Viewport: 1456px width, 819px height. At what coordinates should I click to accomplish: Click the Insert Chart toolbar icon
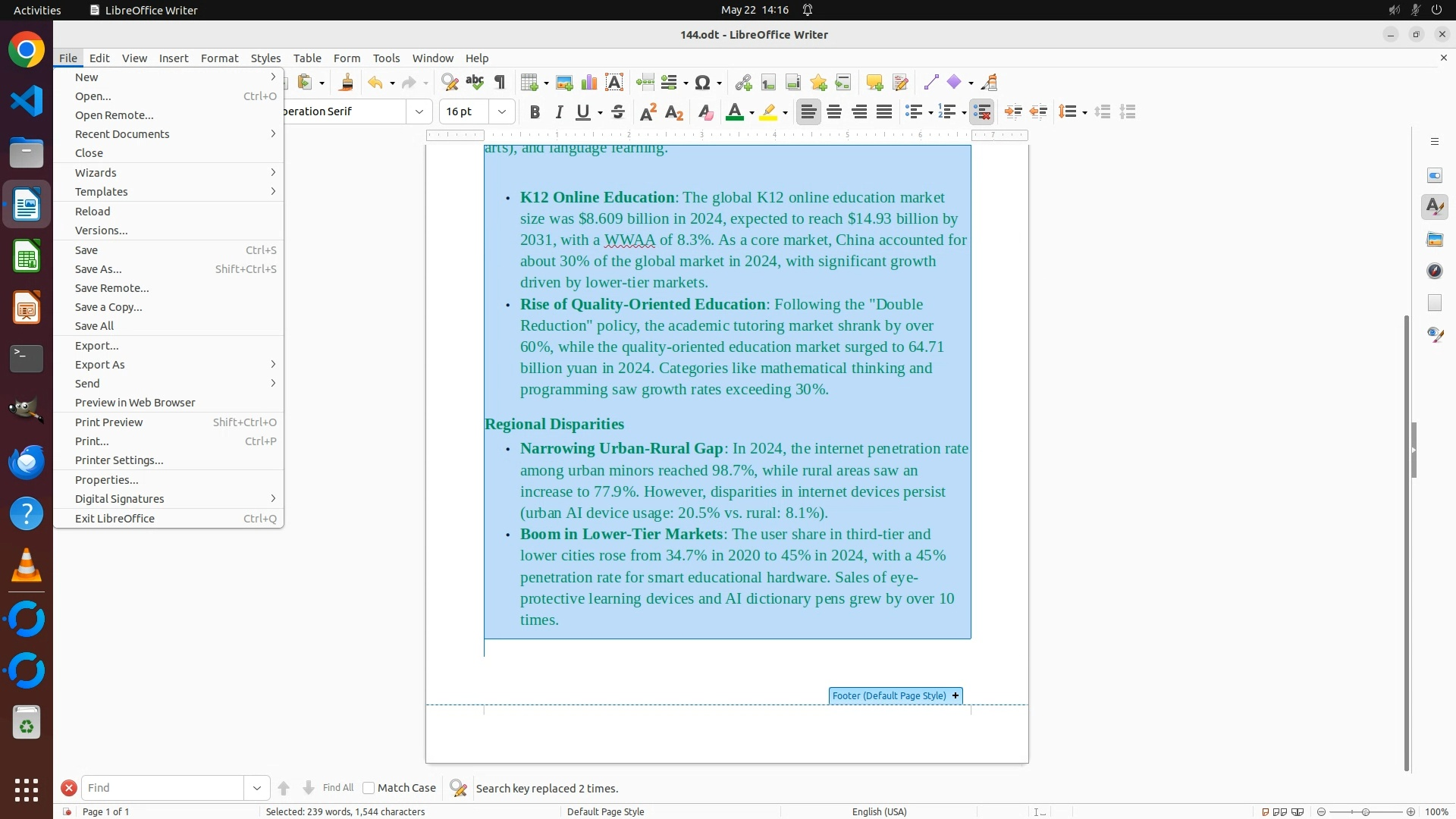pyautogui.click(x=589, y=83)
